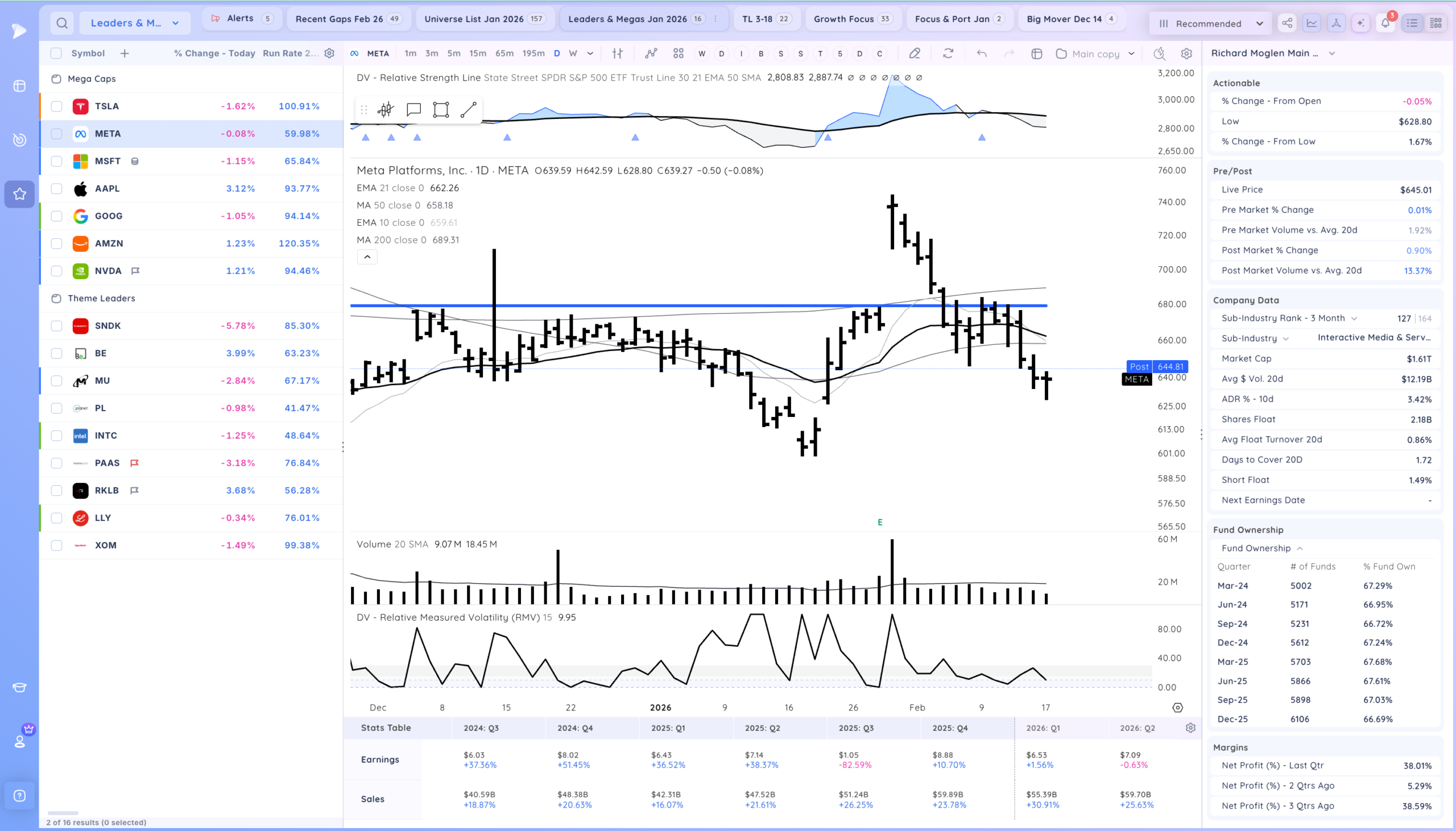This screenshot has height=831, width=1456.
Task: Toggle the select-all Symbol checkbox
Action: (56, 53)
